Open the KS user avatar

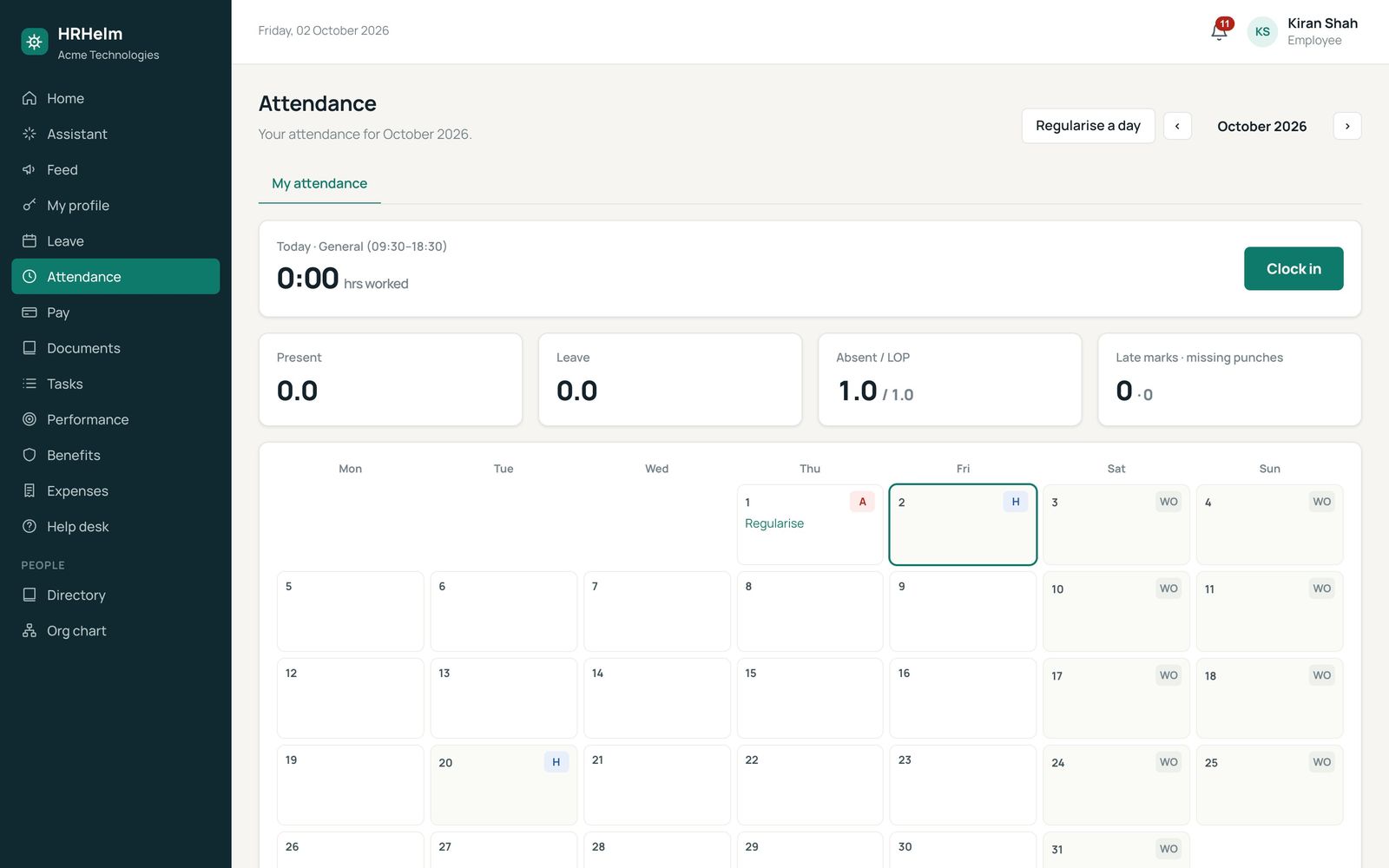click(1262, 31)
